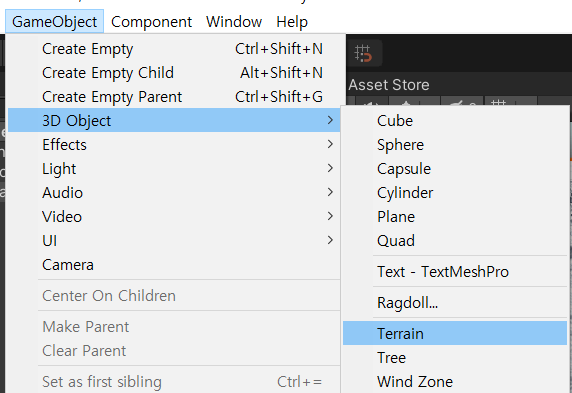Expand the UI submenu arrow
Image resolution: width=572 pixels, height=393 pixels.
[x=330, y=240]
